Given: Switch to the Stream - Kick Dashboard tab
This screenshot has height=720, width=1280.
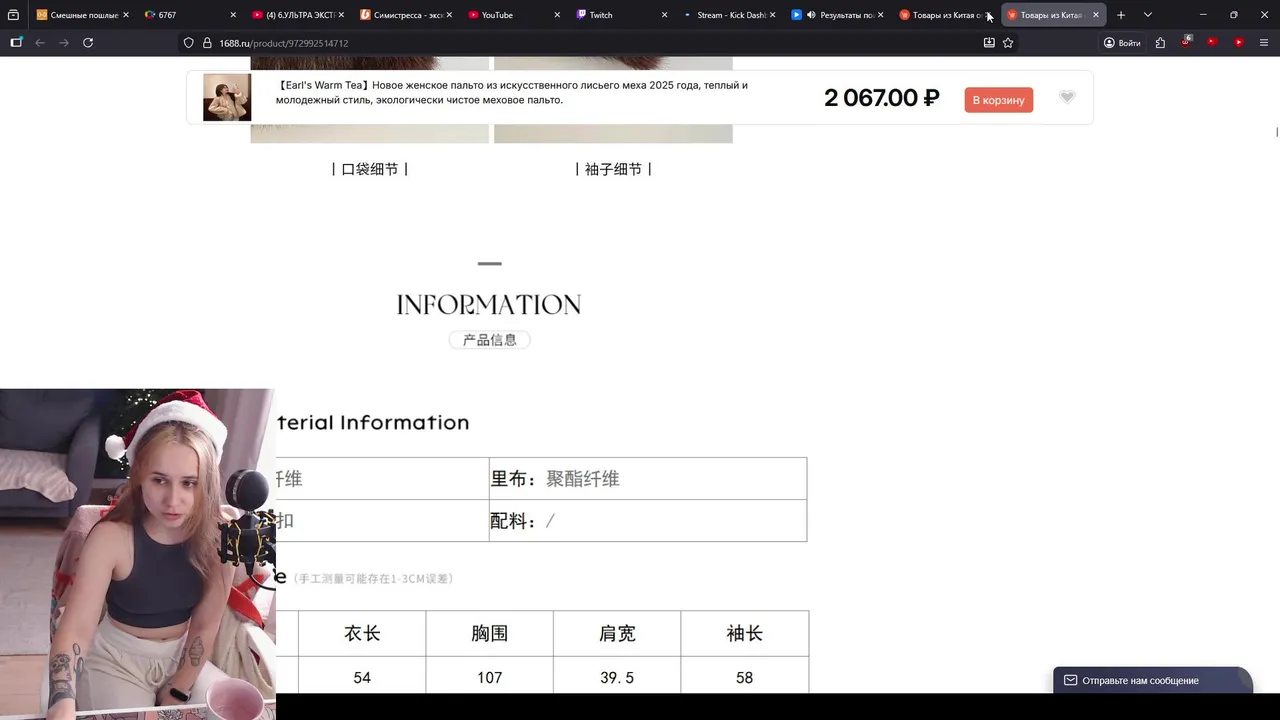Looking at the screenshot, I should [730, 15].
